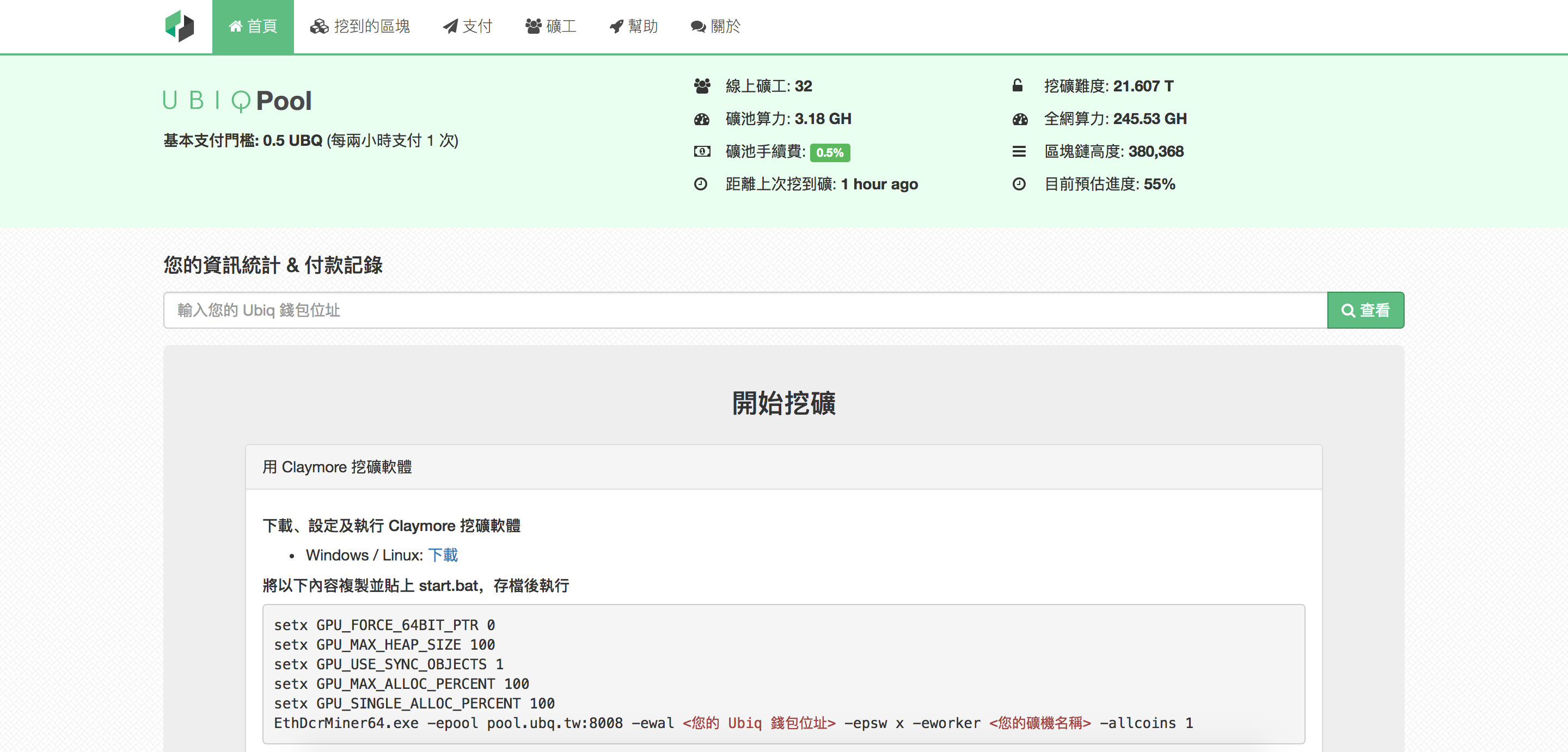The width and height of the screenshot is (1568, 752).
Task: Go to the 支付 payments tab
Action: point(468,27)
